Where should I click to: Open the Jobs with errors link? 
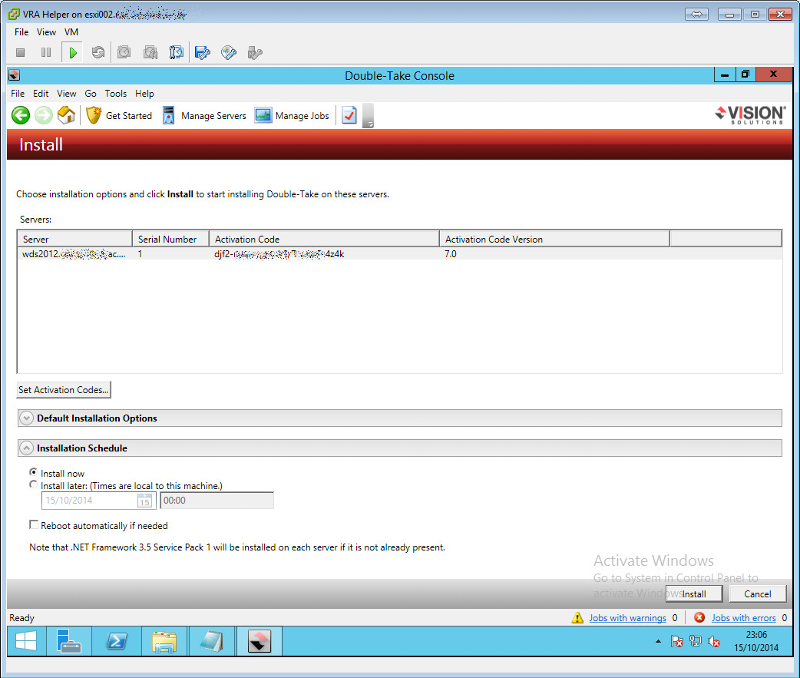click(743, 618)
